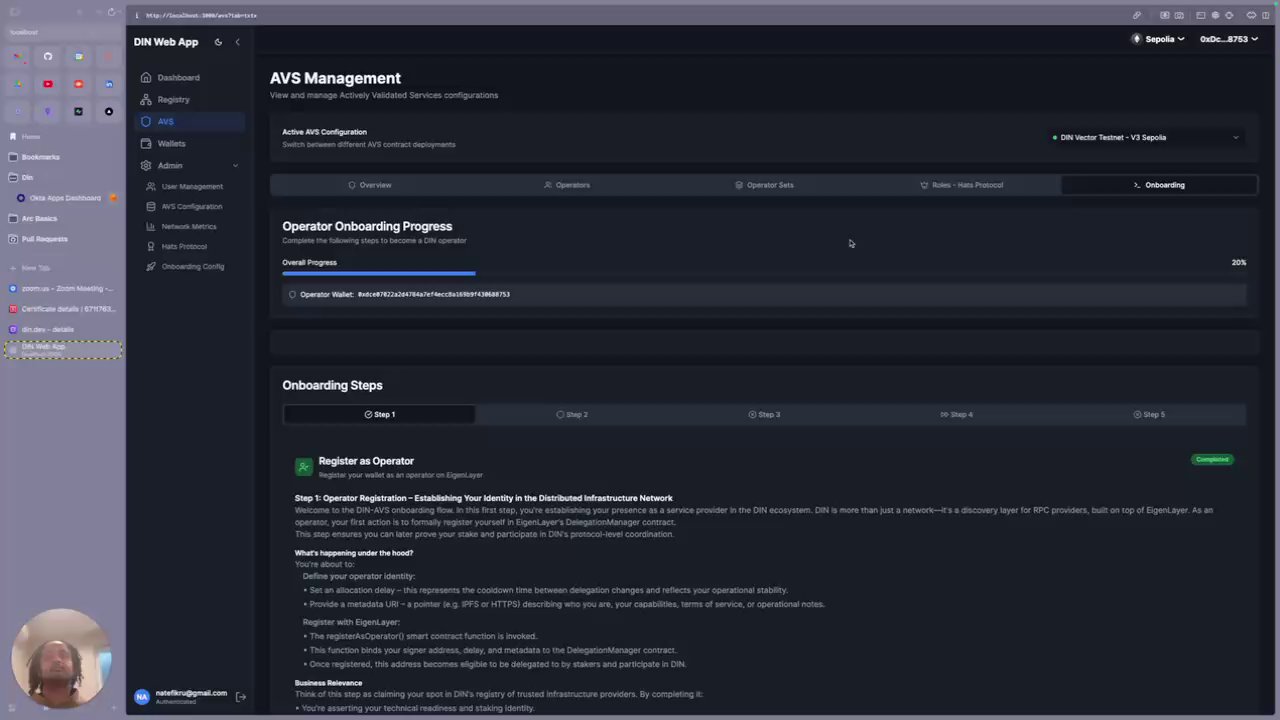Click the natefikru@gmail.com account label

pyautogui.click(x=191, y=693)
